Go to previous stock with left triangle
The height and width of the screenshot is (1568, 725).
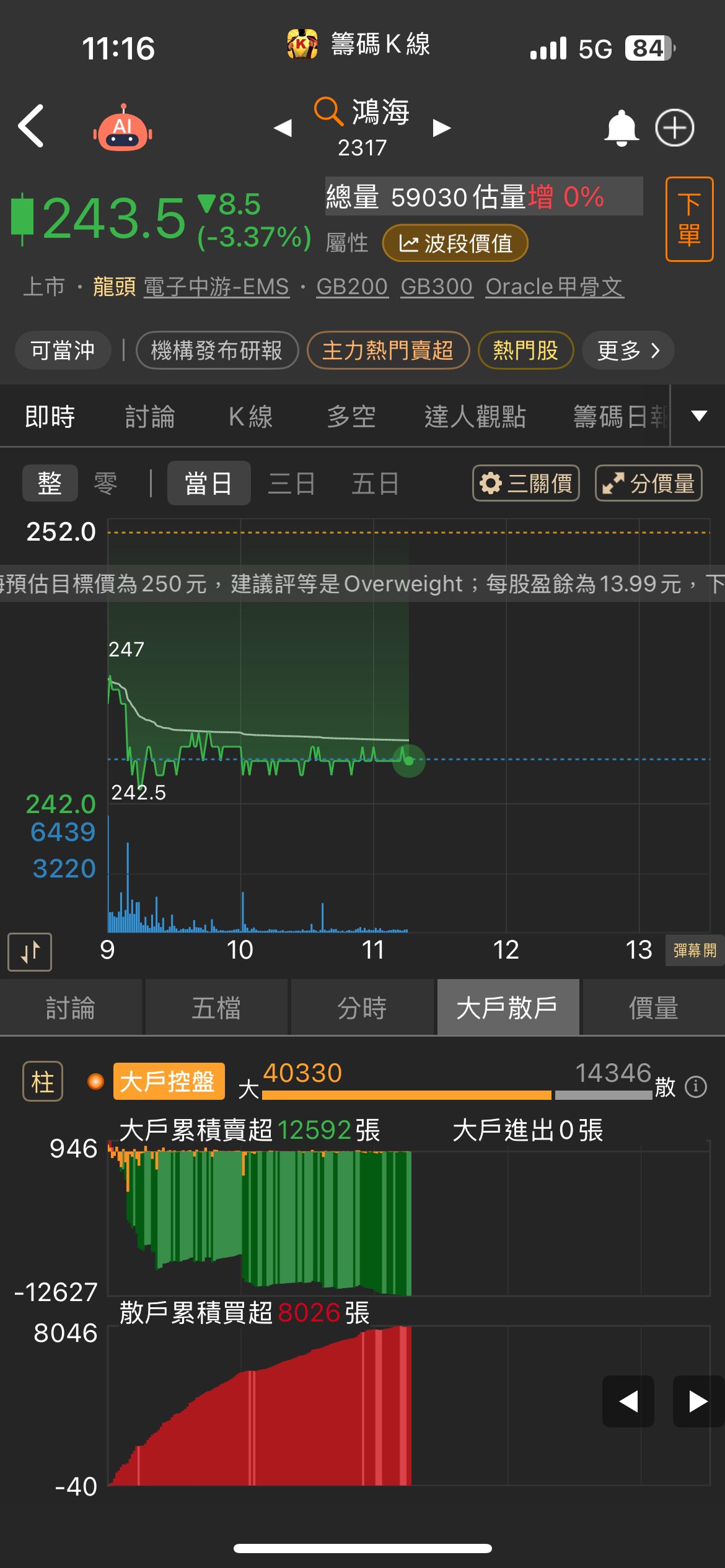pyautogui.click(x=283, y=128)
